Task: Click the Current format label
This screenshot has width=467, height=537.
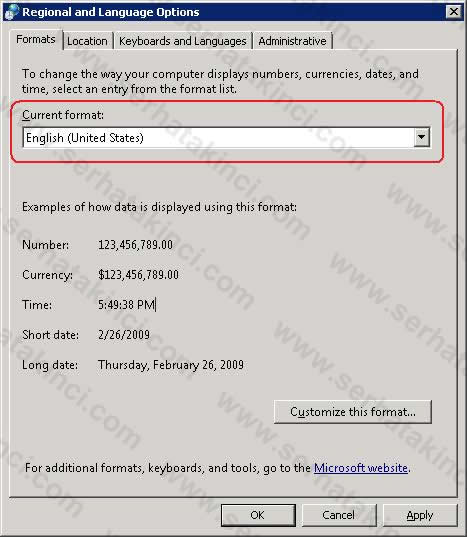Action: tap(63, 115)
